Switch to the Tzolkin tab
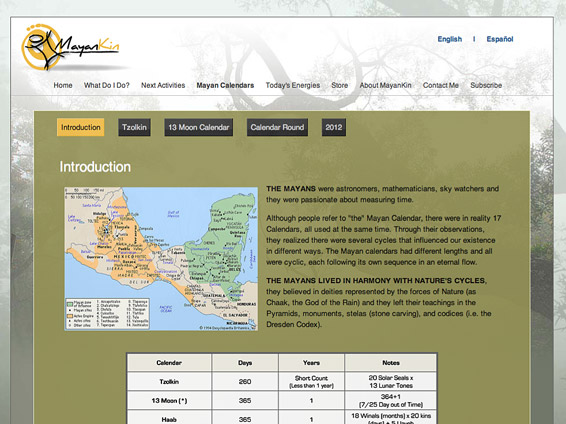The image size is (566, 424). tap(134, 127)
